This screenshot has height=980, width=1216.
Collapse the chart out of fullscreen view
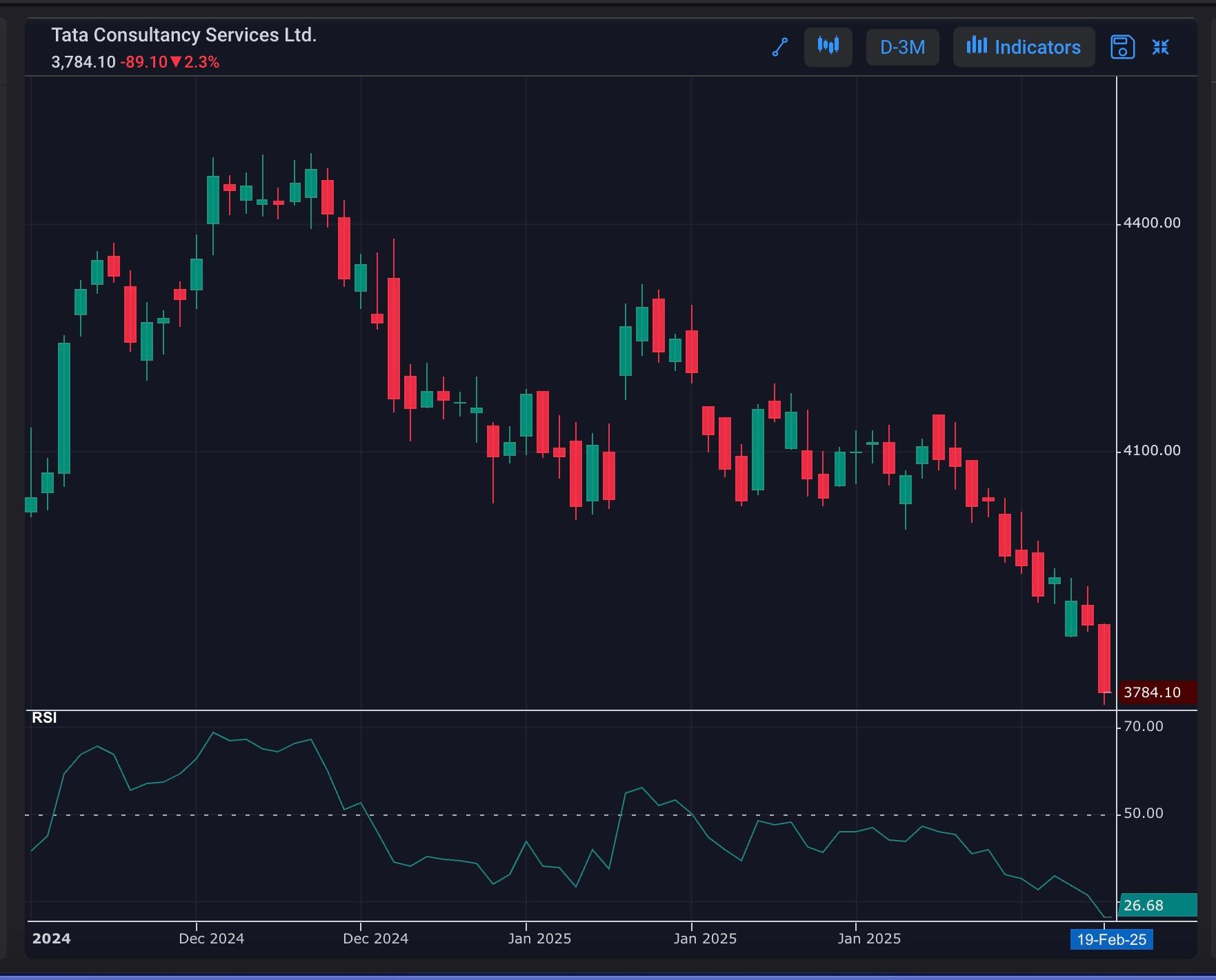coord(1161,47)
